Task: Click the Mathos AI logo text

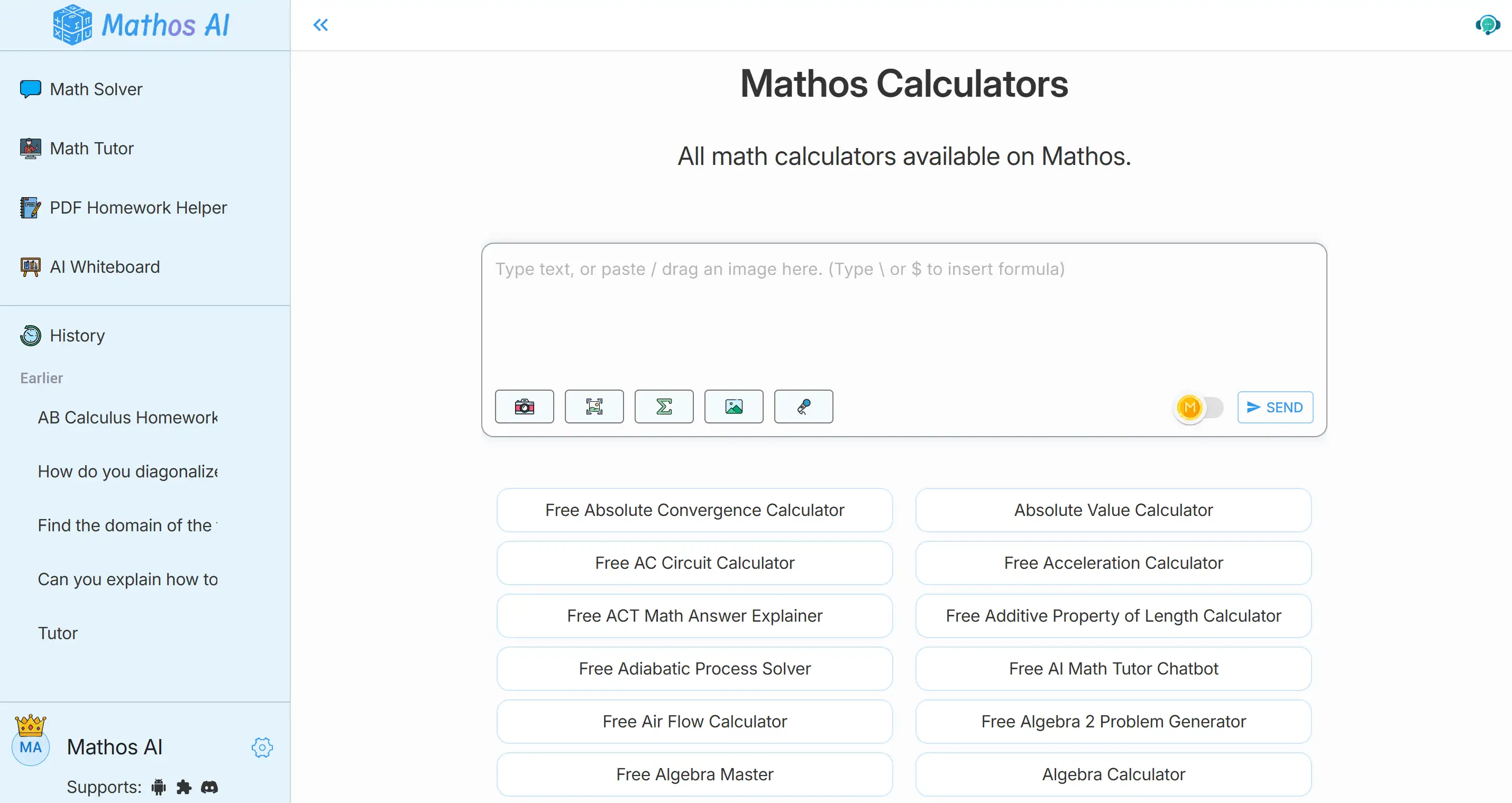Action: pos(166,25)
